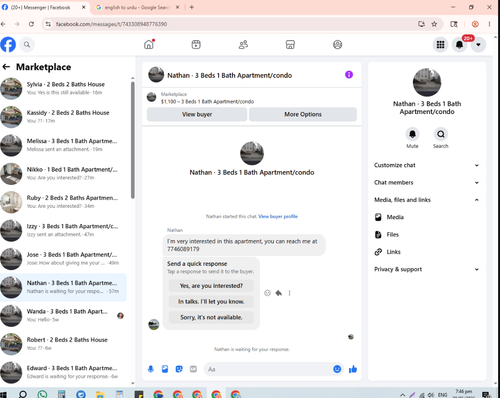Open the Groups profile-circle icon
The width and height of the screenshot is (500, 398).
(x=337, y=44)
